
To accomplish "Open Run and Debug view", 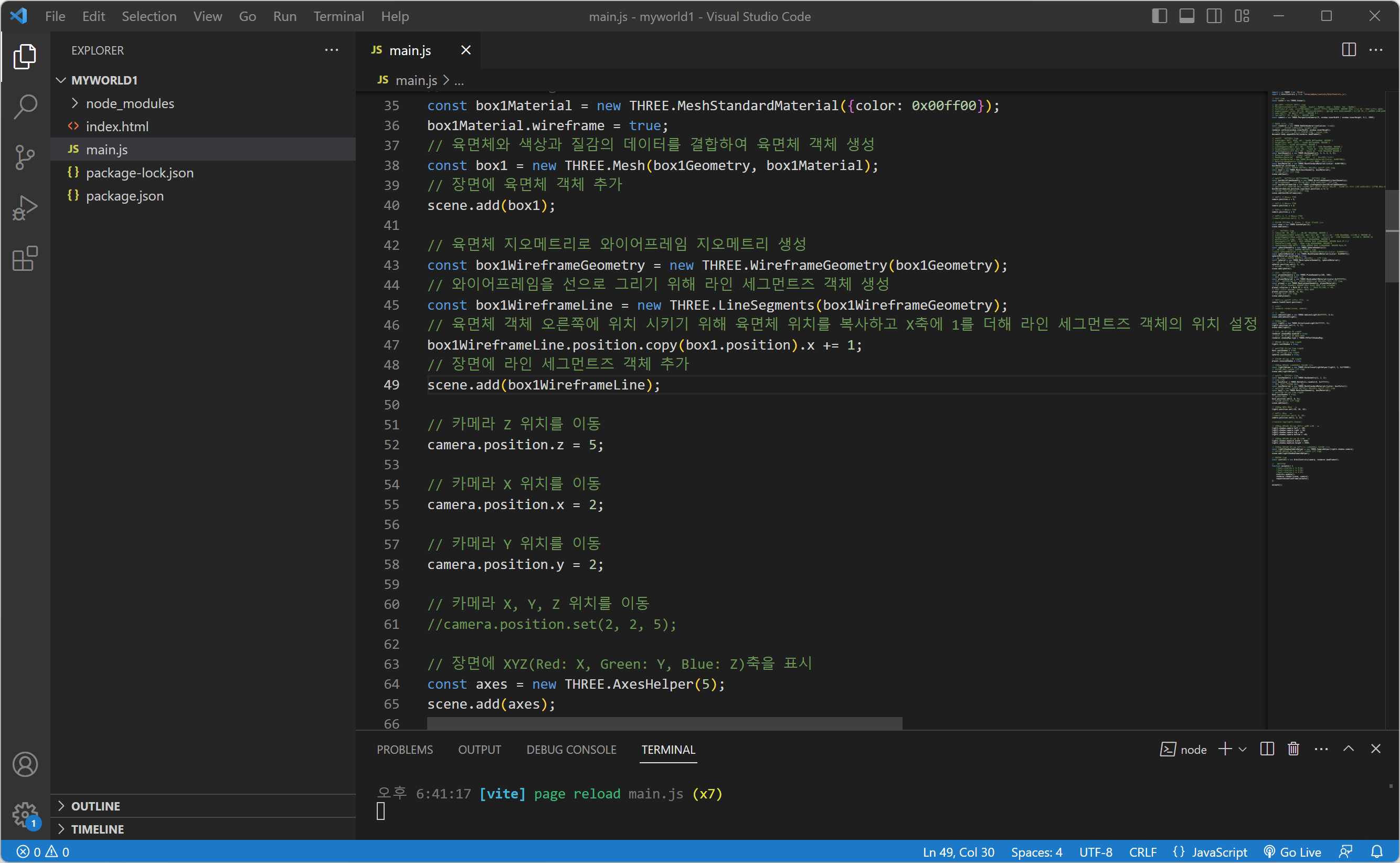I will pyautogui.click(x=25, y=208).
